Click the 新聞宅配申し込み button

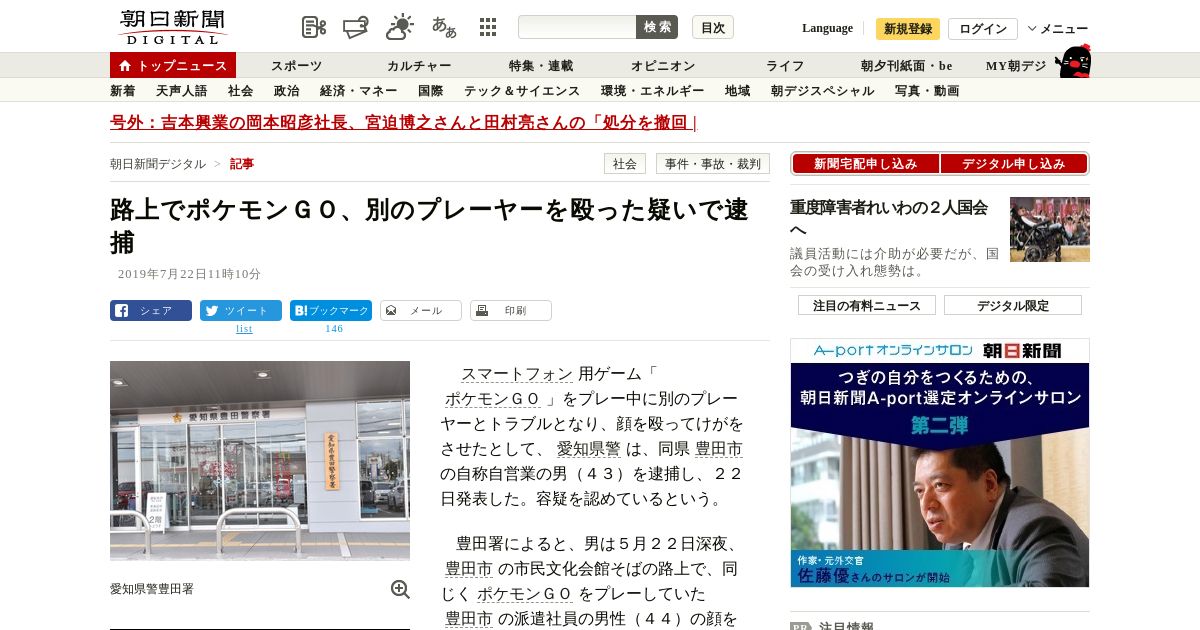[x=865, y=163]
